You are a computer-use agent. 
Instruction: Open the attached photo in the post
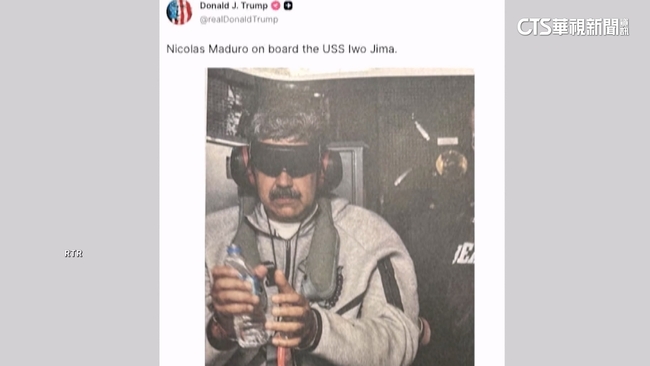(x=340, y=216)
